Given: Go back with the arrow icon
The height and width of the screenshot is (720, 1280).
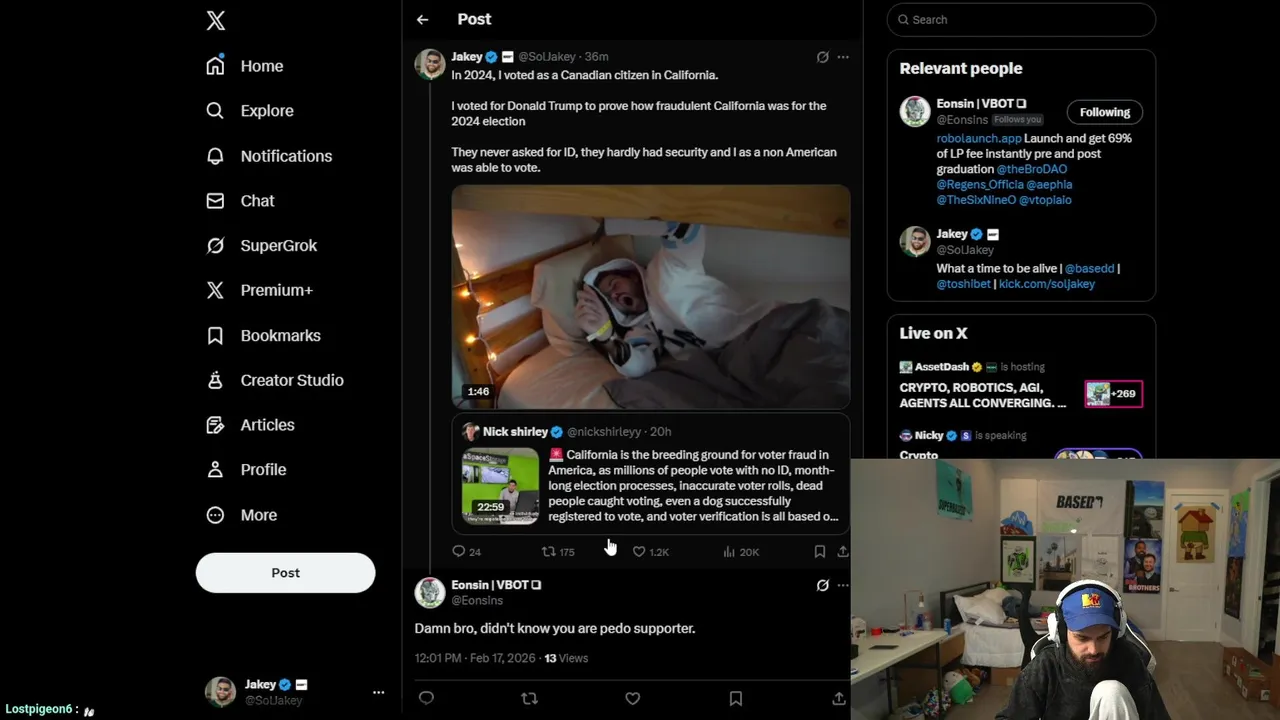Looking at the screenshot, I should pyautogui.click(x=423, y=19).
